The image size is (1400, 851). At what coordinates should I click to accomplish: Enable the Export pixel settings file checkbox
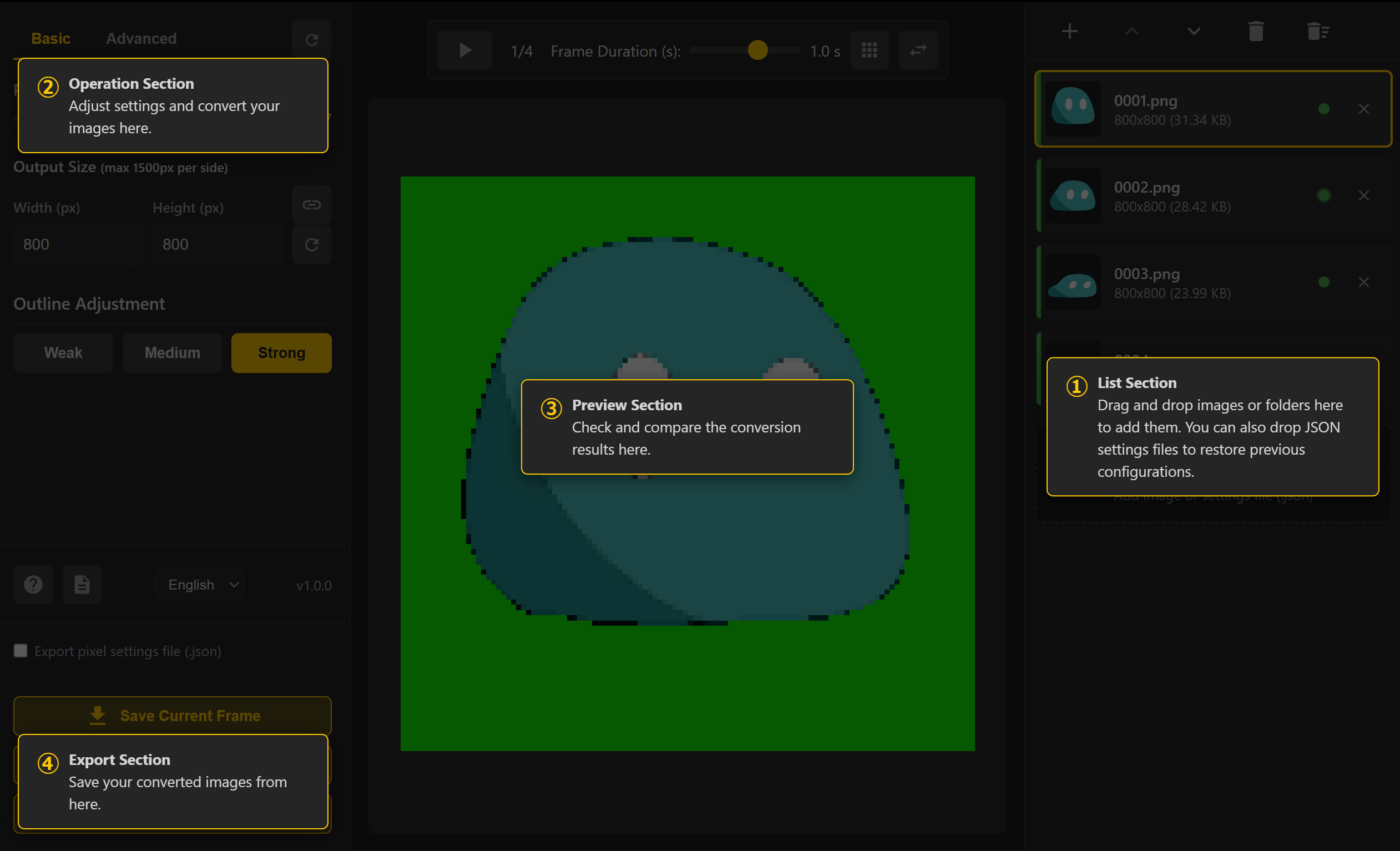[x=21, y=651]
